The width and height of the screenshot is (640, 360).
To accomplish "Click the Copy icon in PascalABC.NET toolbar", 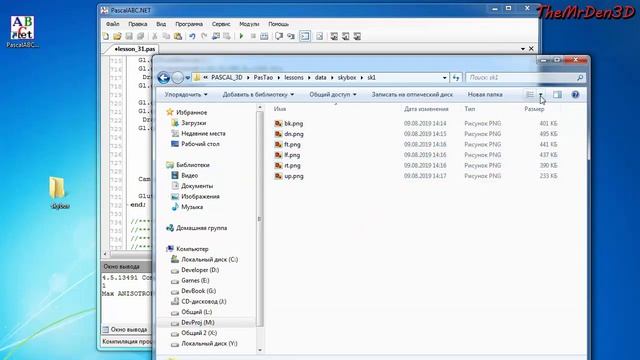I will [166, 36].
